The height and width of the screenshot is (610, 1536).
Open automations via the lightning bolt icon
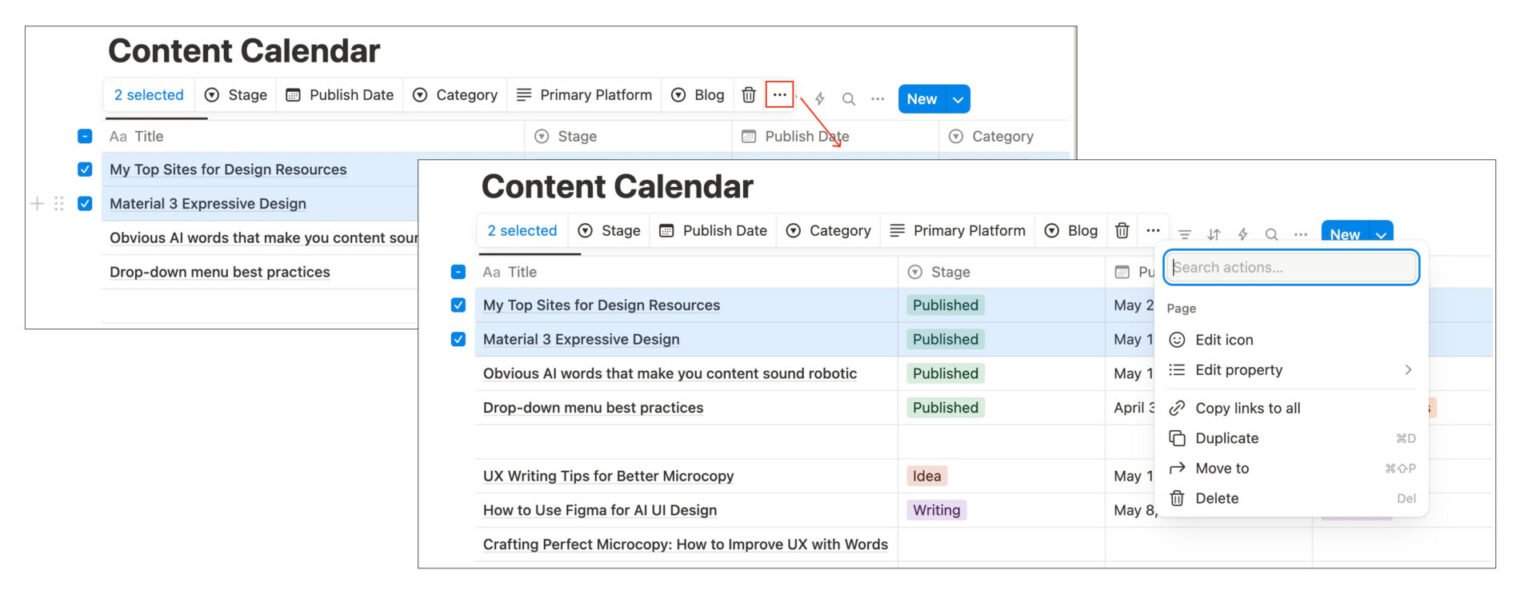pos(1241,232)
